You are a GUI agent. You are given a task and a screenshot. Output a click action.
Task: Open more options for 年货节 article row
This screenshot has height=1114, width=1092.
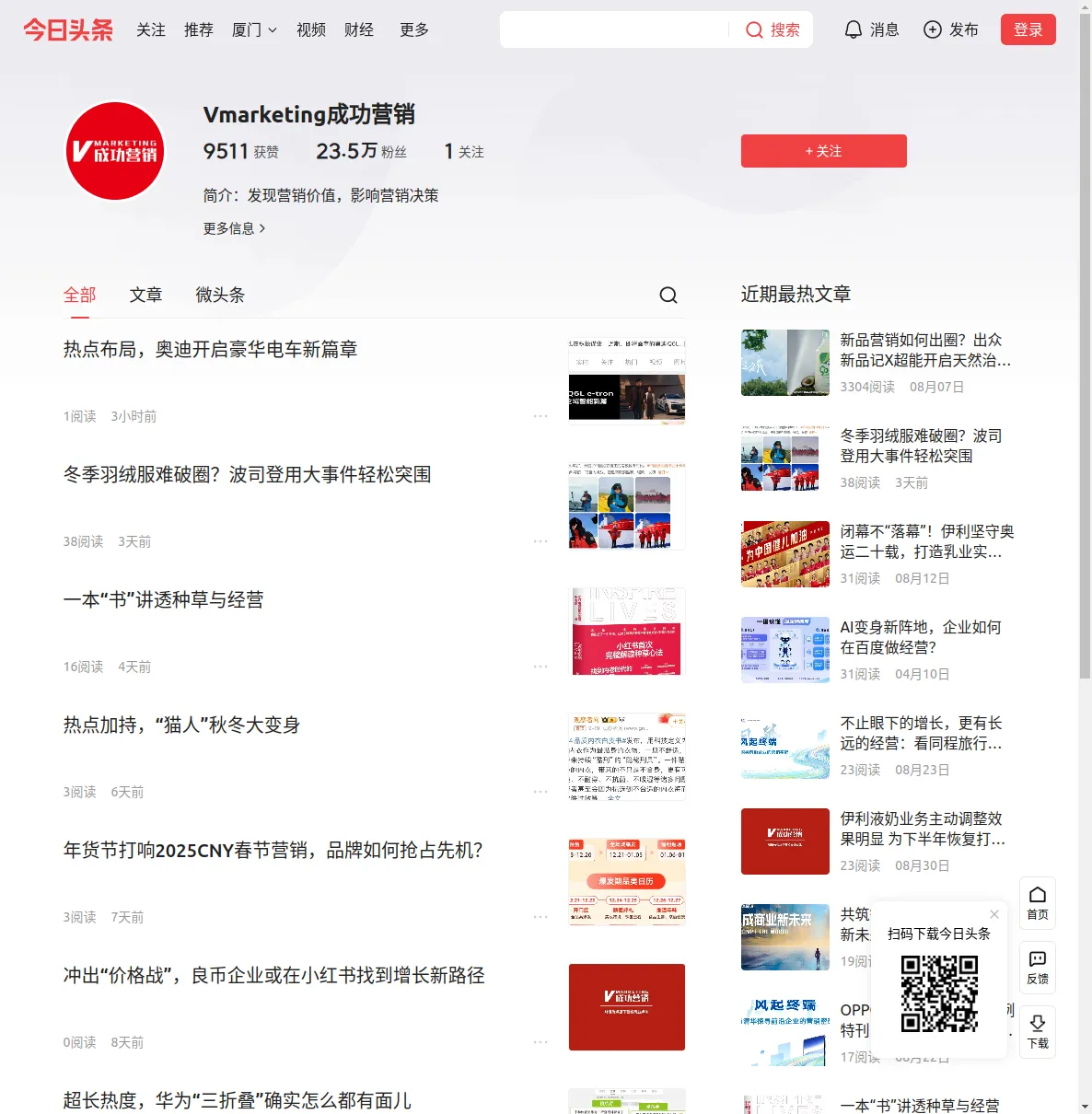click(x=540, y=917)
